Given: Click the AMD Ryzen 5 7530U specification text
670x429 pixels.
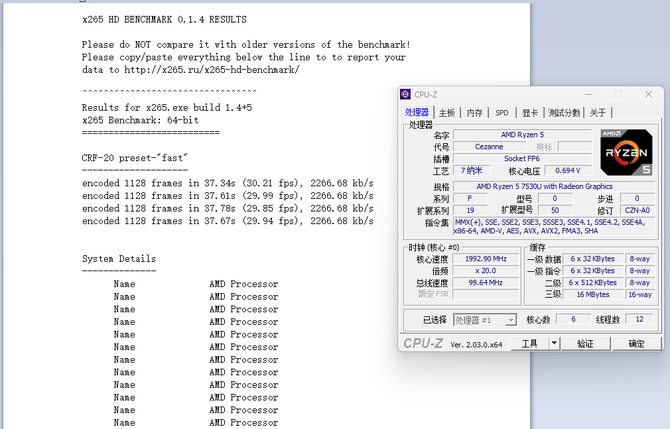Looking at the screenshot, I should [553, 186].
